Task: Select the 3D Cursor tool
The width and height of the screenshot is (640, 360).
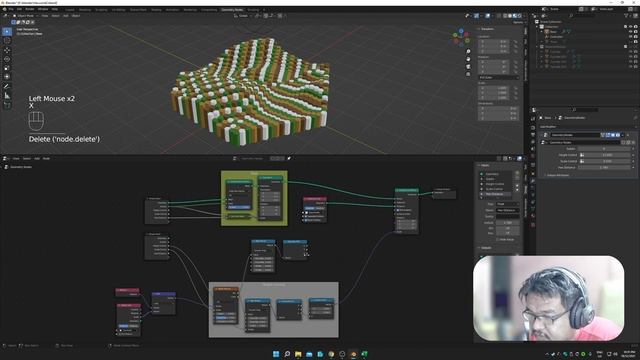Action: (7, 40)
